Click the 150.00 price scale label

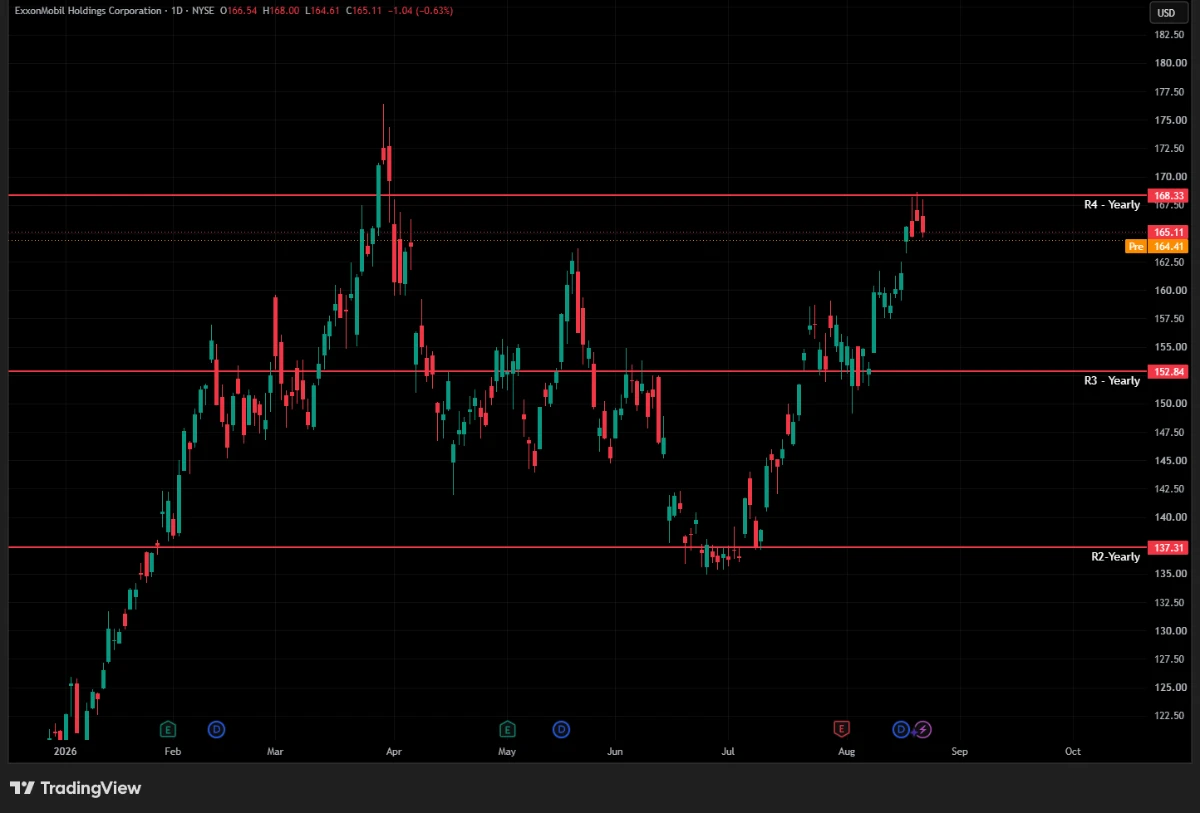pos(1169,404)
